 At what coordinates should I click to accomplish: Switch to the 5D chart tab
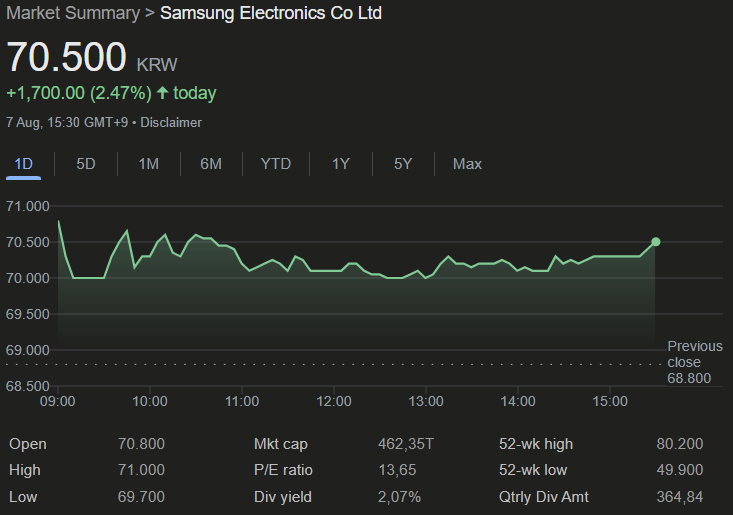click(x=86, y=164)
